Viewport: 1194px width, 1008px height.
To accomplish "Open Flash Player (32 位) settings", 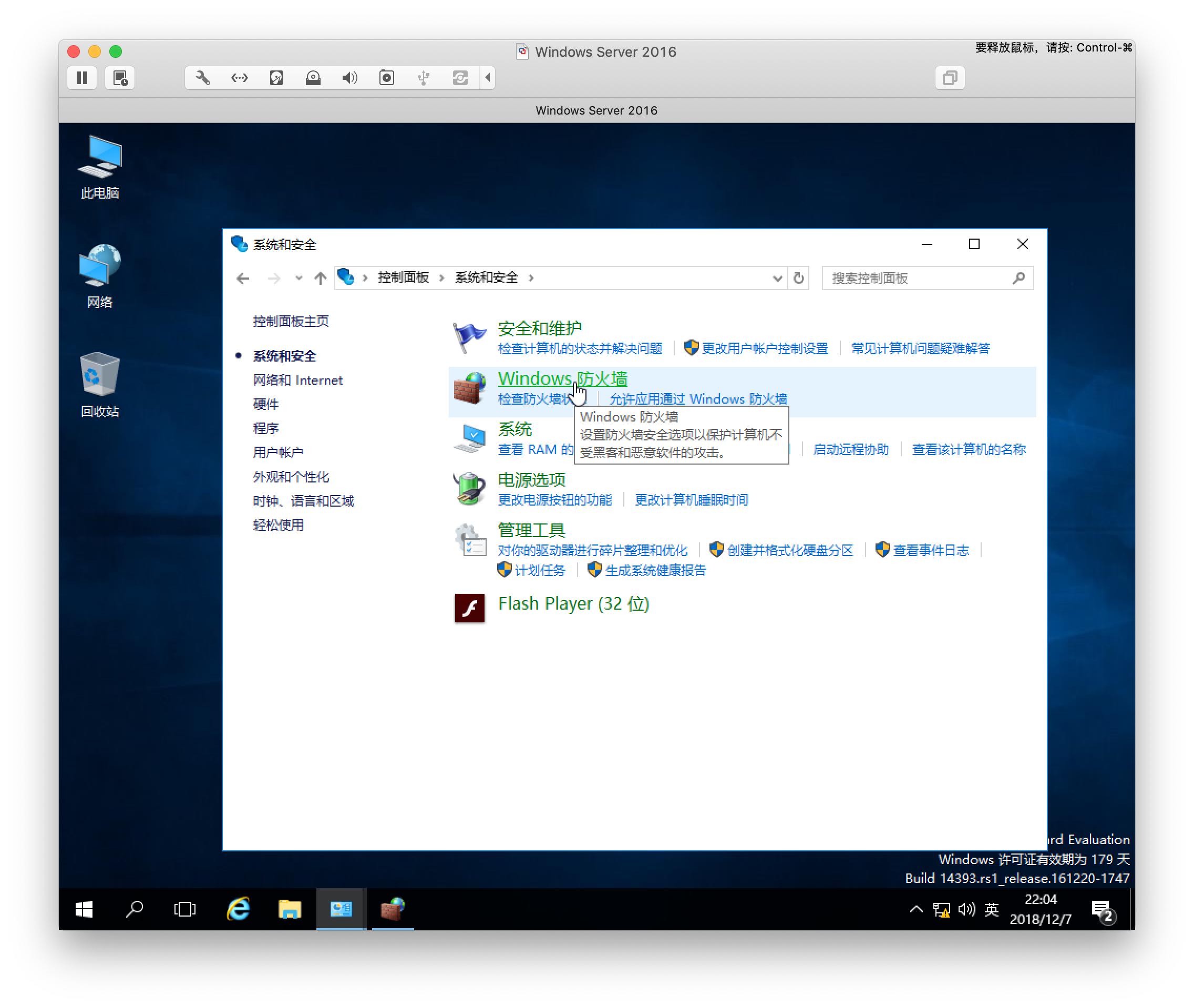I will pyautogui.click(x=572, y=603).
